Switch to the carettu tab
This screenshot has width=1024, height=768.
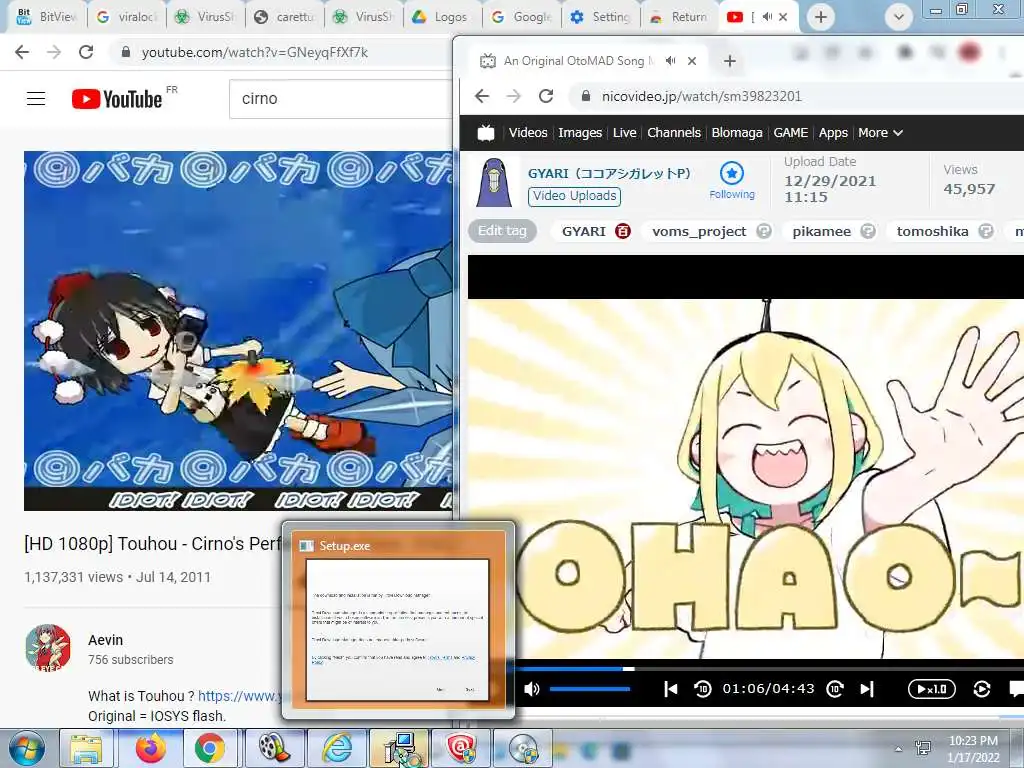(x=285, y=16)
